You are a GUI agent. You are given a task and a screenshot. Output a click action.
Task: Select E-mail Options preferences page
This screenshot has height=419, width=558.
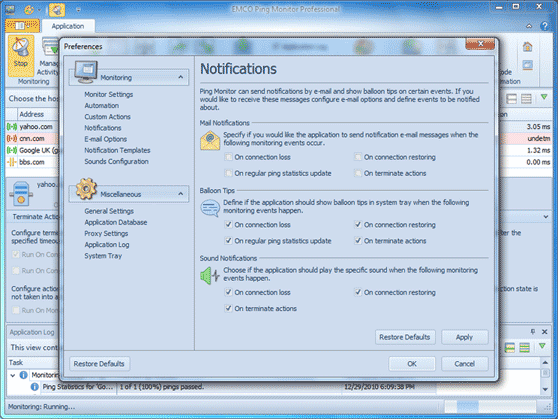point(106,139)
